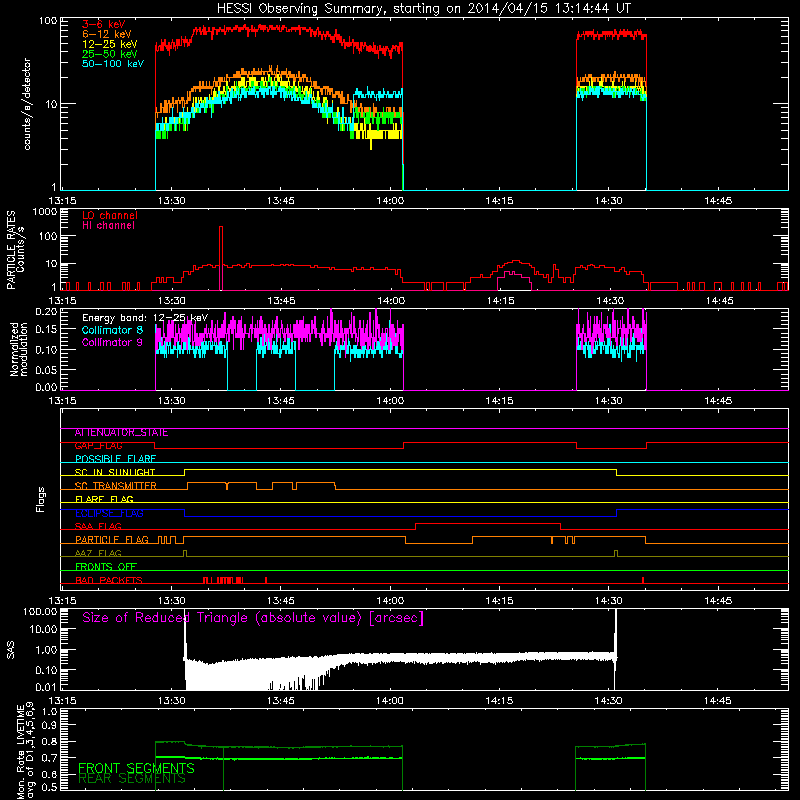Select the REAR SEGMENTS legend label
800x800 pixels.
132,779
